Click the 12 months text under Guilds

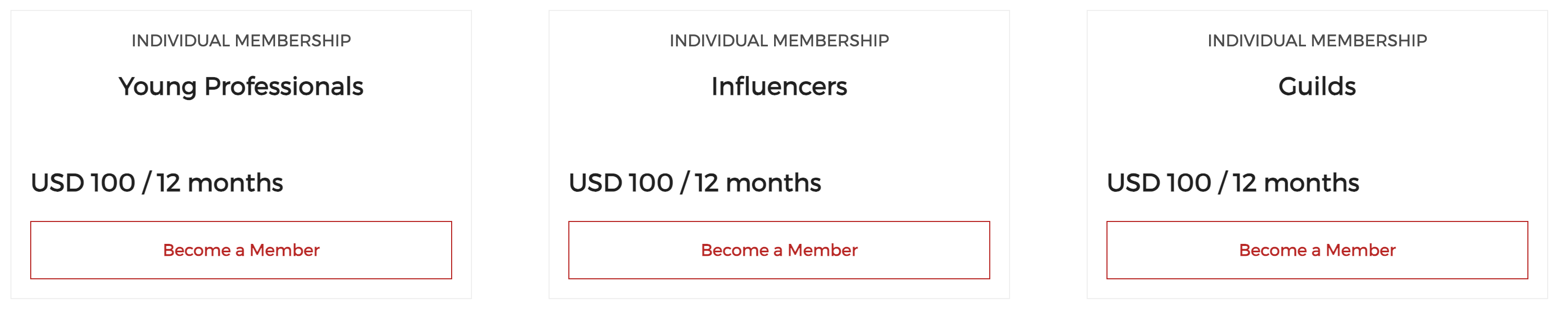(1296, 183)
